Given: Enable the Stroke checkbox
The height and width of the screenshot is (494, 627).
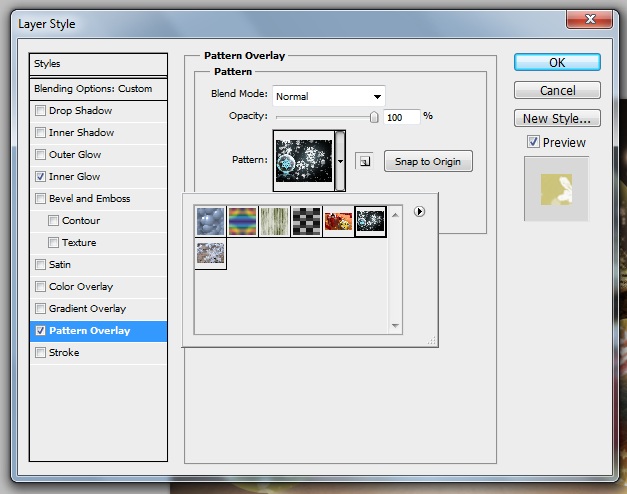Looking at the screenshot, I should tap(40, 352).
